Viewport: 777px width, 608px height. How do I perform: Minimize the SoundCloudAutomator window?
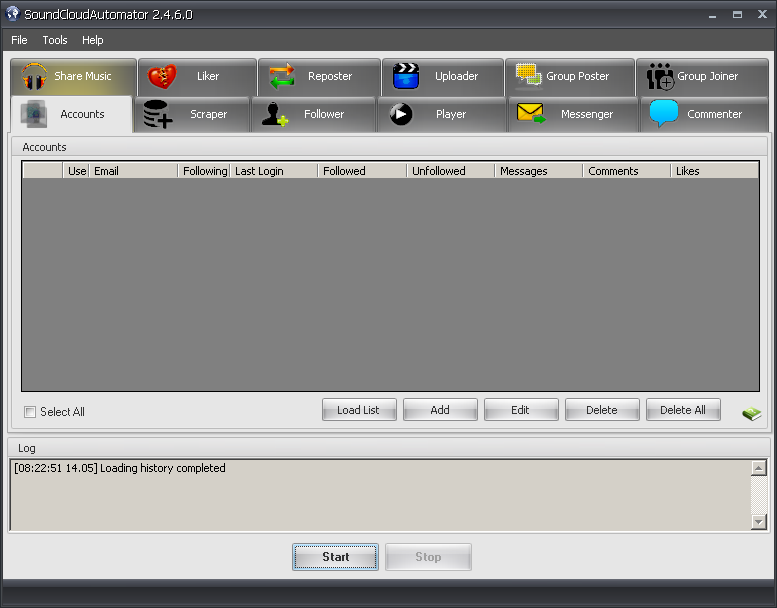[713, 15]
